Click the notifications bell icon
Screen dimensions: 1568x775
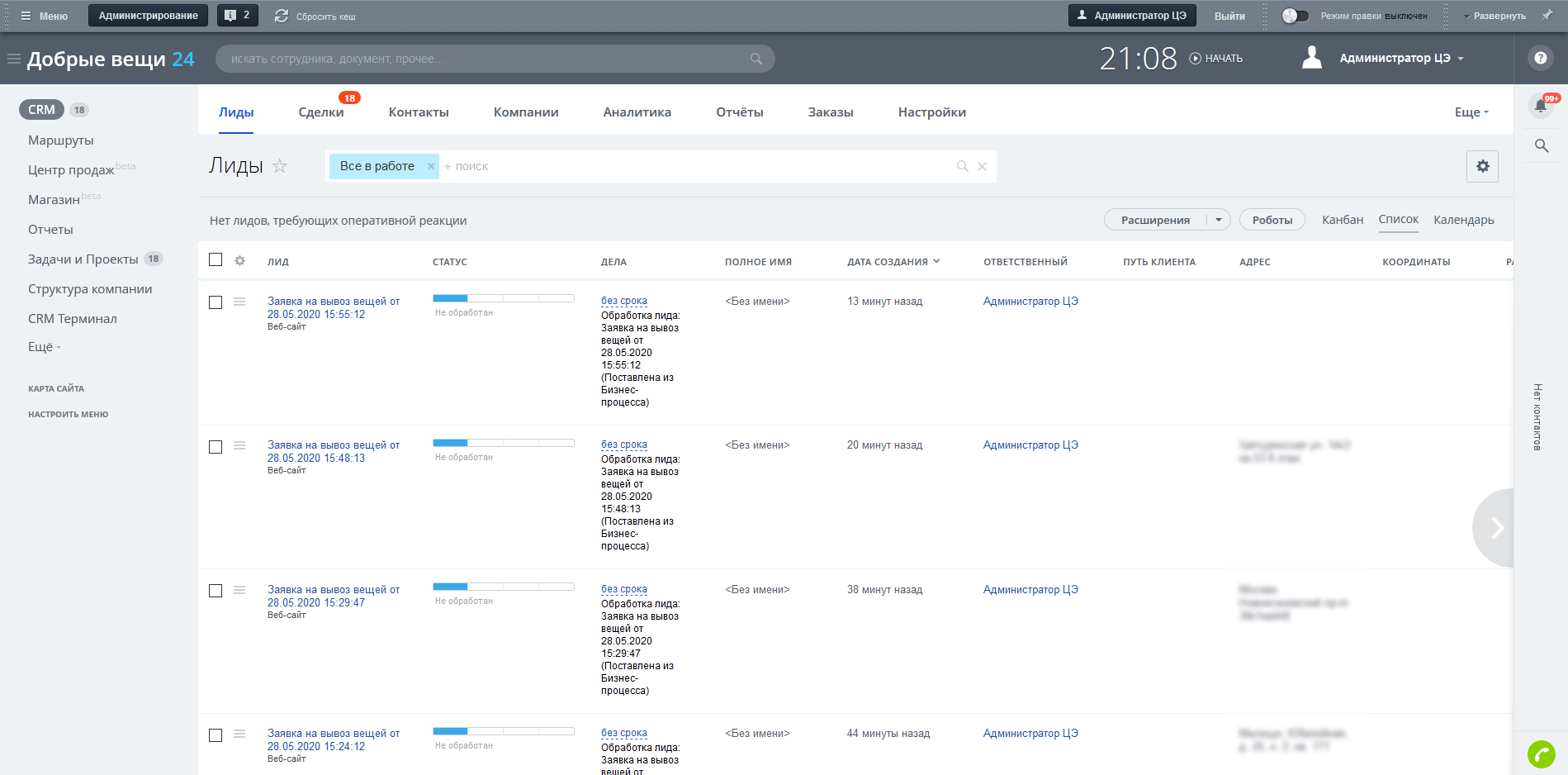1541,106
